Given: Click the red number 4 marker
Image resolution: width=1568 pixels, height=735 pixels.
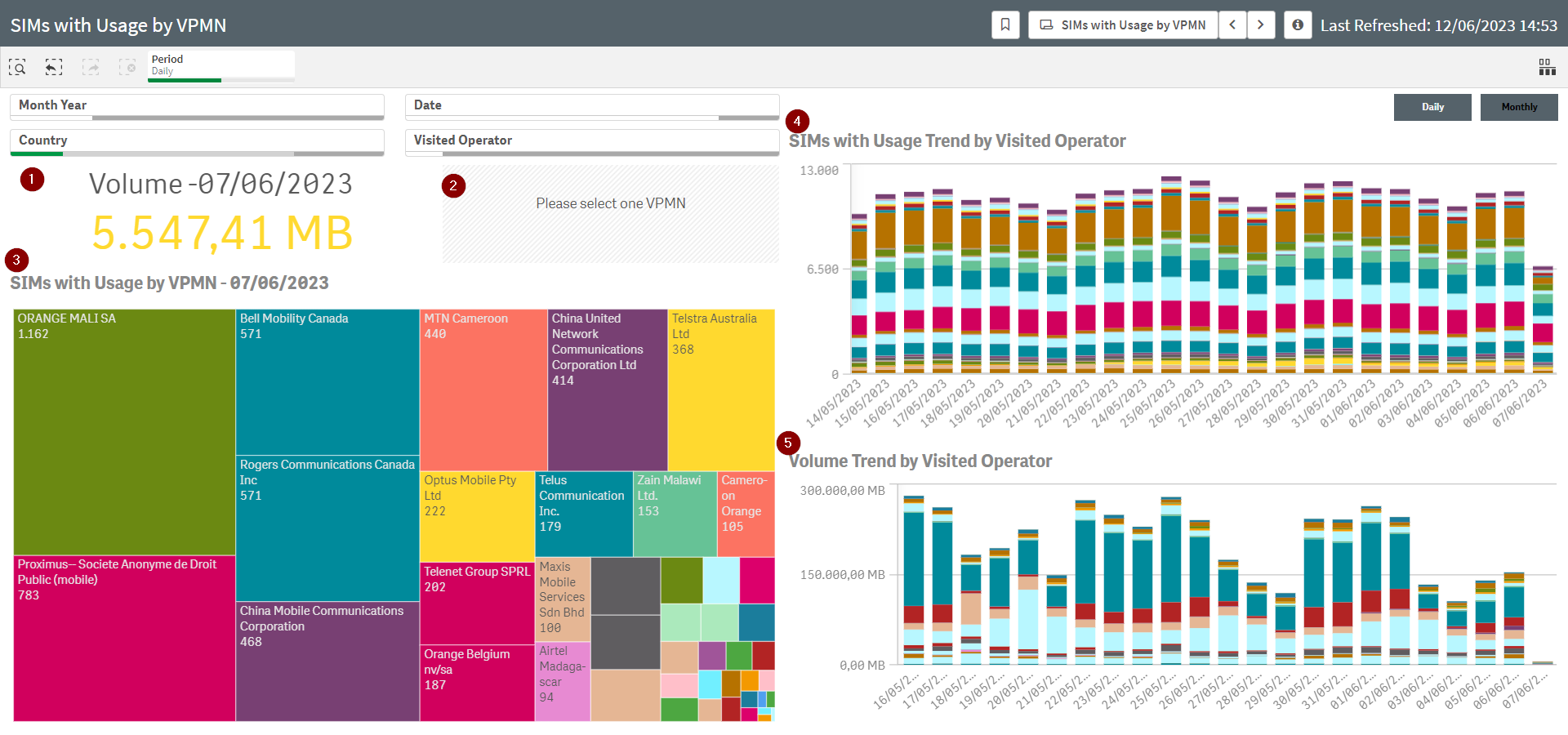Looking at the screenshot, I should (797, 122).
